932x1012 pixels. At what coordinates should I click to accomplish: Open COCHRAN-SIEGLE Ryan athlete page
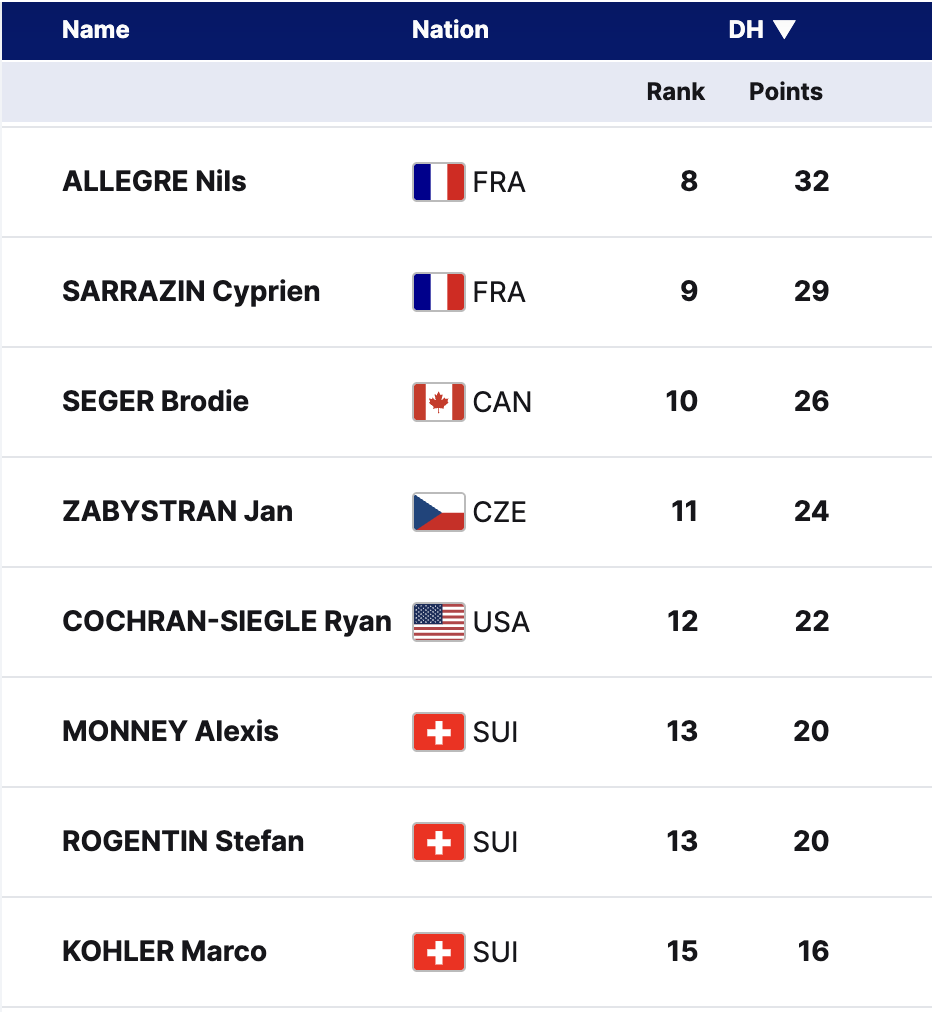pos(226,622)
